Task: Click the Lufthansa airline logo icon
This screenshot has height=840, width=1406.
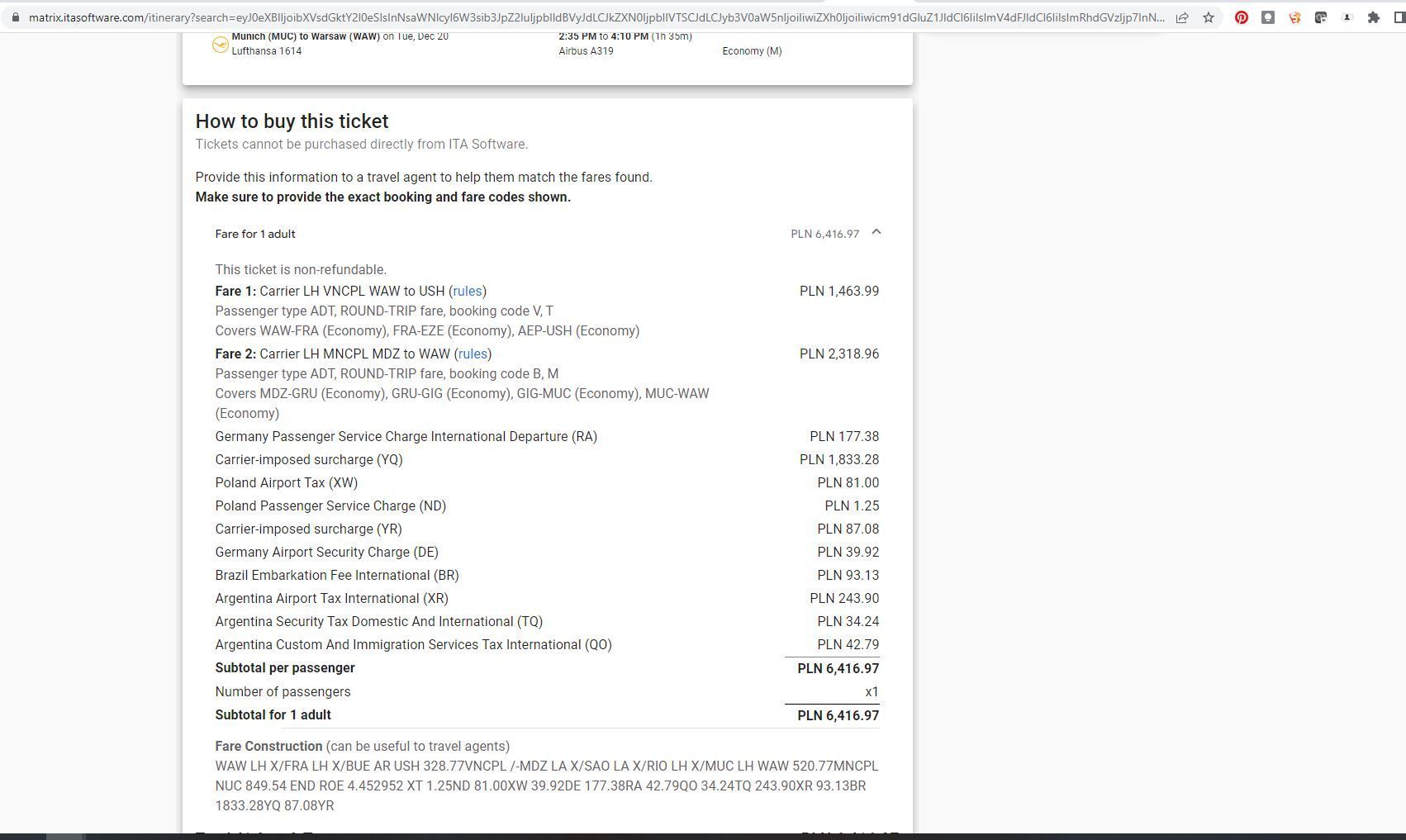Action: tap(220, 45)
